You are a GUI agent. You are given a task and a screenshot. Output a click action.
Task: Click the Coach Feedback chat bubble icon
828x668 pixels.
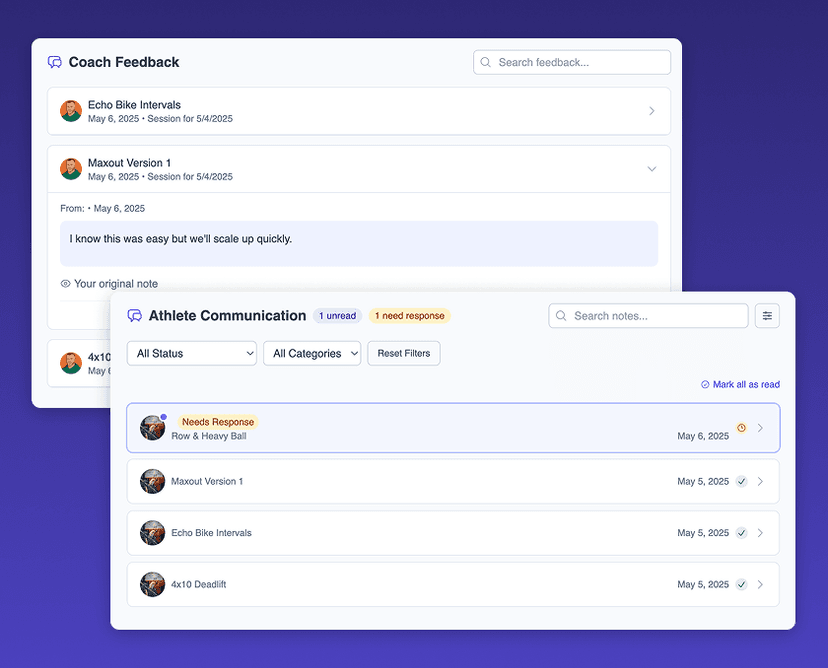tap(54, 62)
